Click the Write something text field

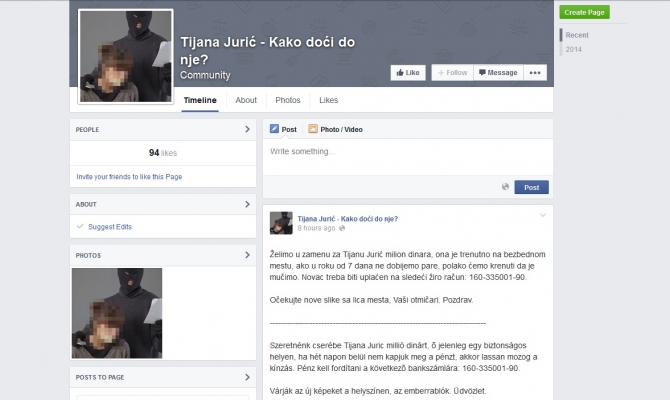405,152
